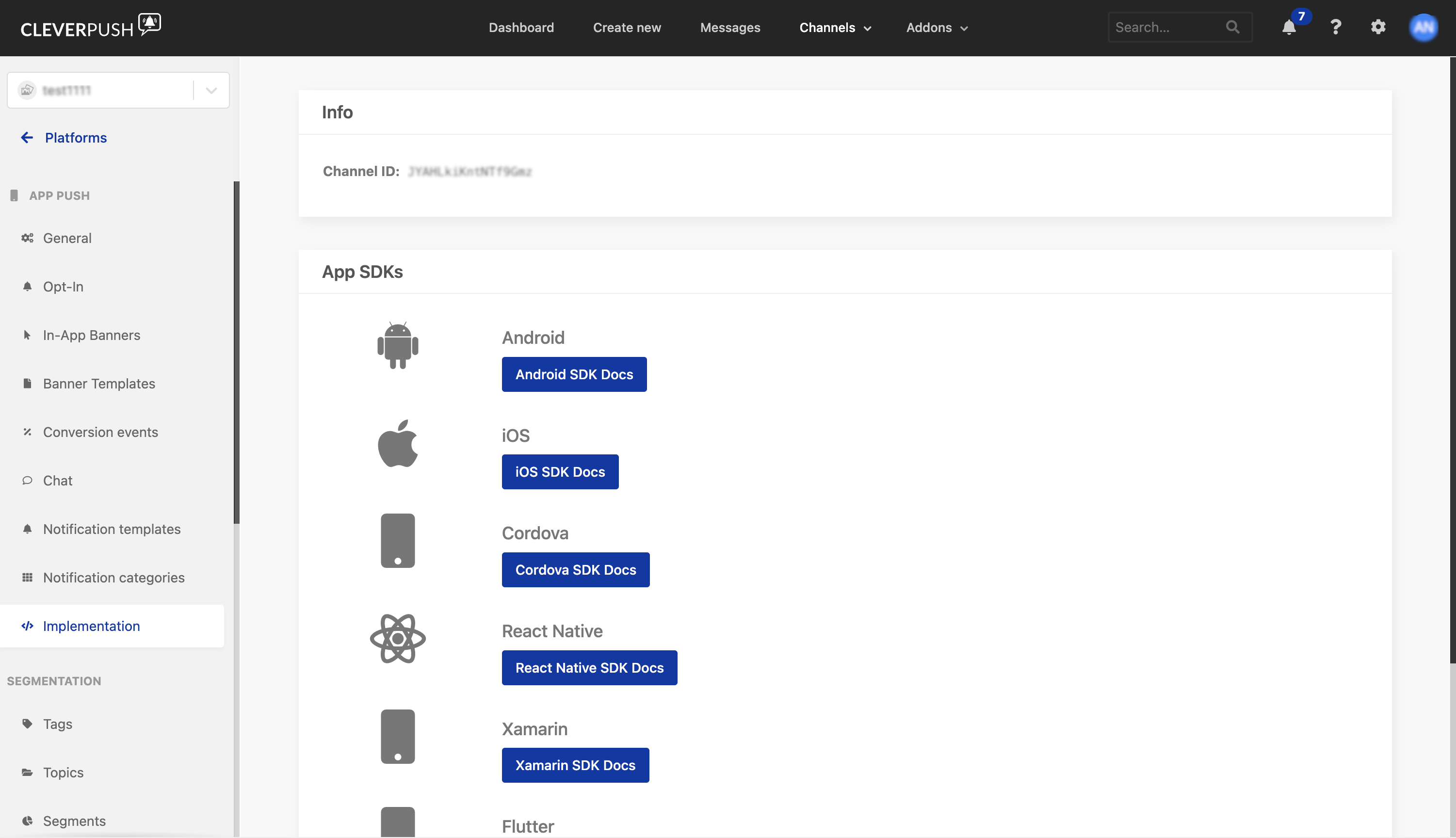Select the blurred Channel ID value
Viewport: 1456px width, 838px height.
click(469, 172)
